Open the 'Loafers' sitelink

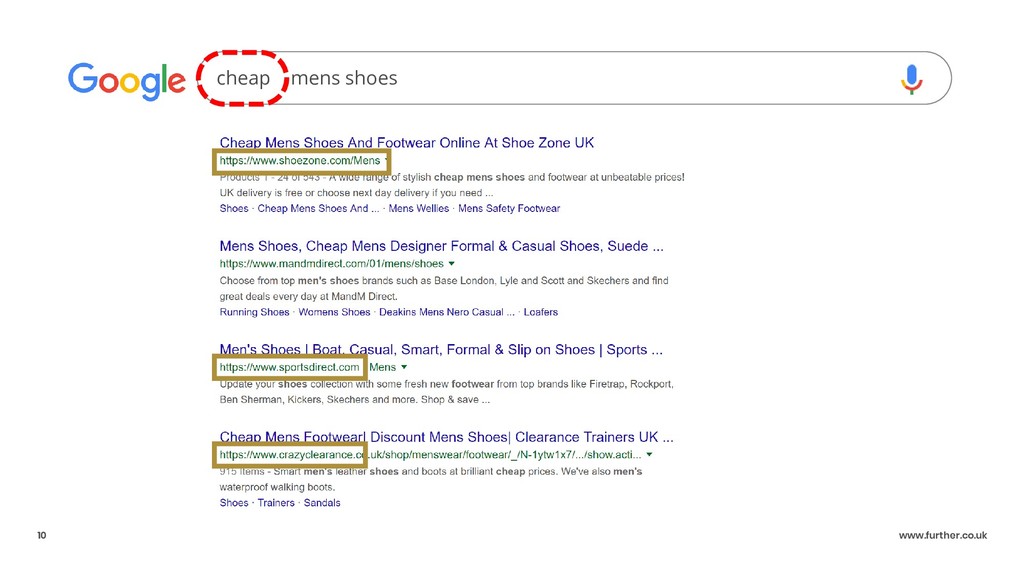541,312
